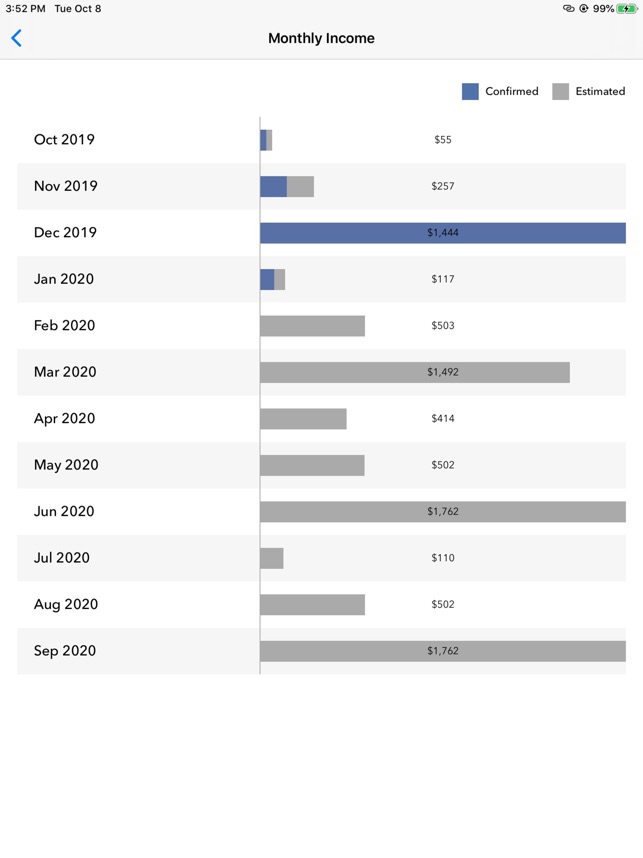Toggle the Estimated legend label

[x=599, y=91]
